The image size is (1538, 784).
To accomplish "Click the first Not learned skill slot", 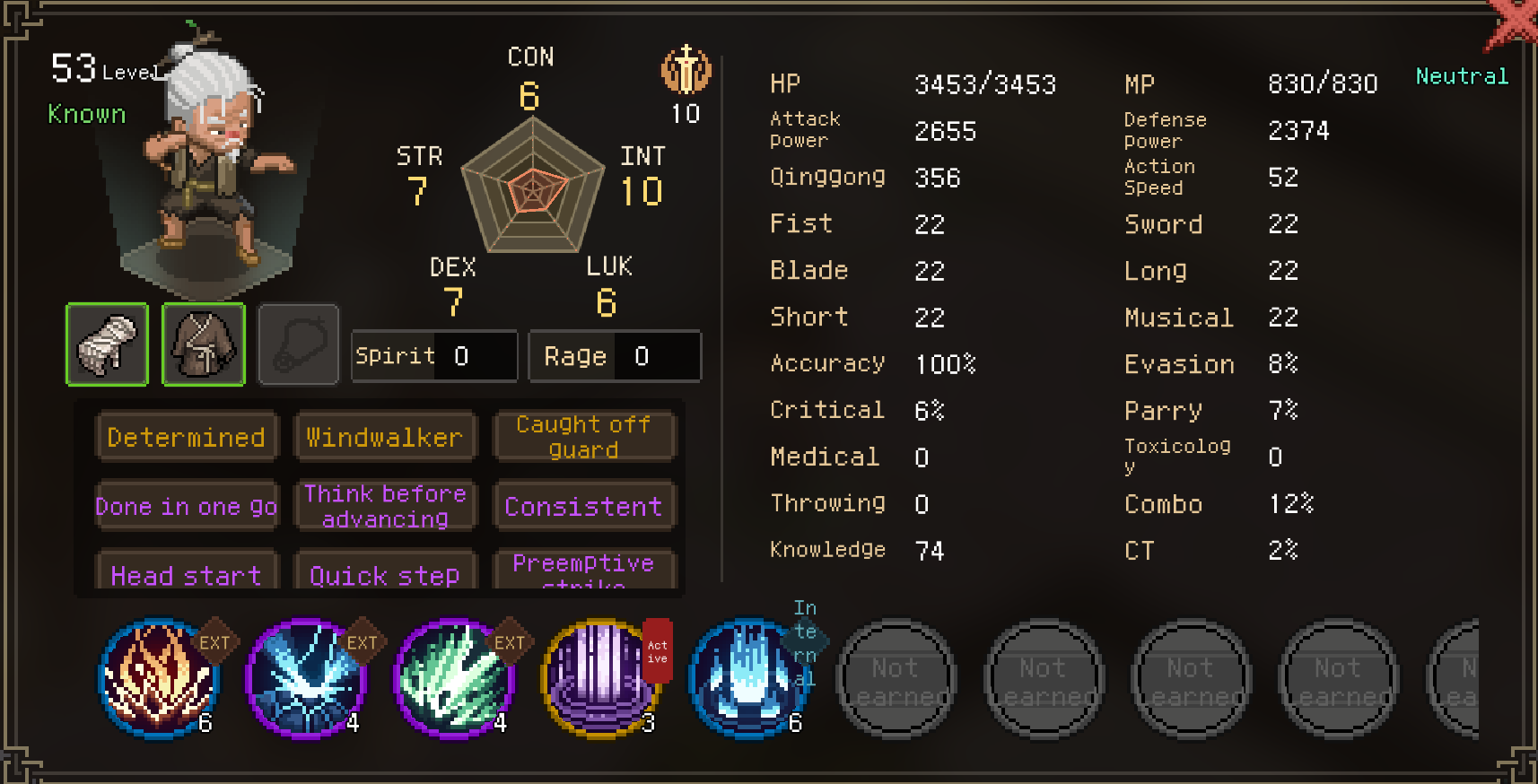I will (896, 679).
